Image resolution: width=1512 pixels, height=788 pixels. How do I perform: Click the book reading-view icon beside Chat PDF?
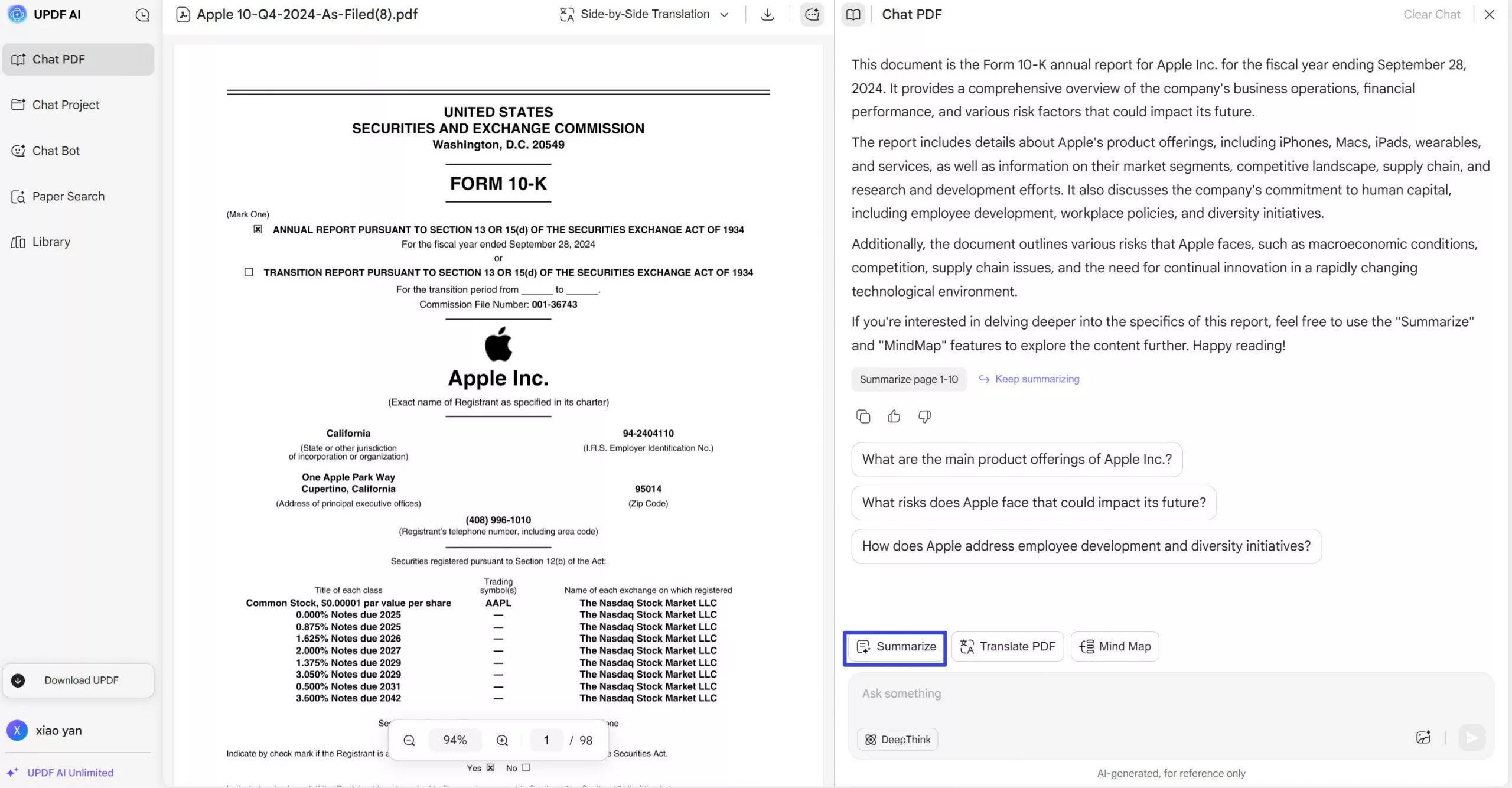coord(853,14)
